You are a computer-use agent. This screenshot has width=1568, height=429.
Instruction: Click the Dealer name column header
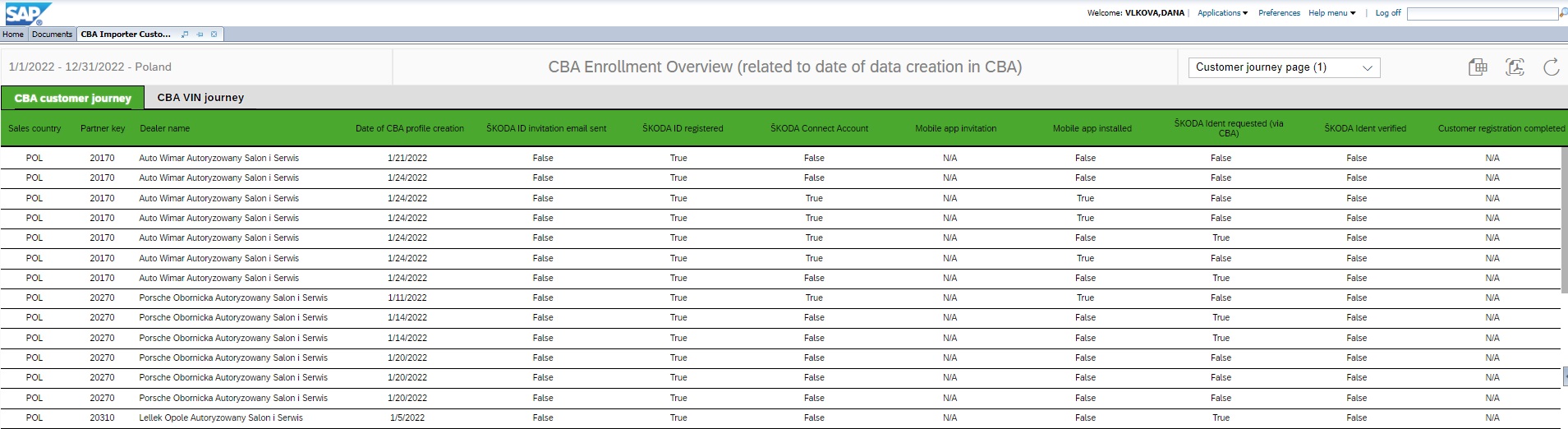[164, 128]
